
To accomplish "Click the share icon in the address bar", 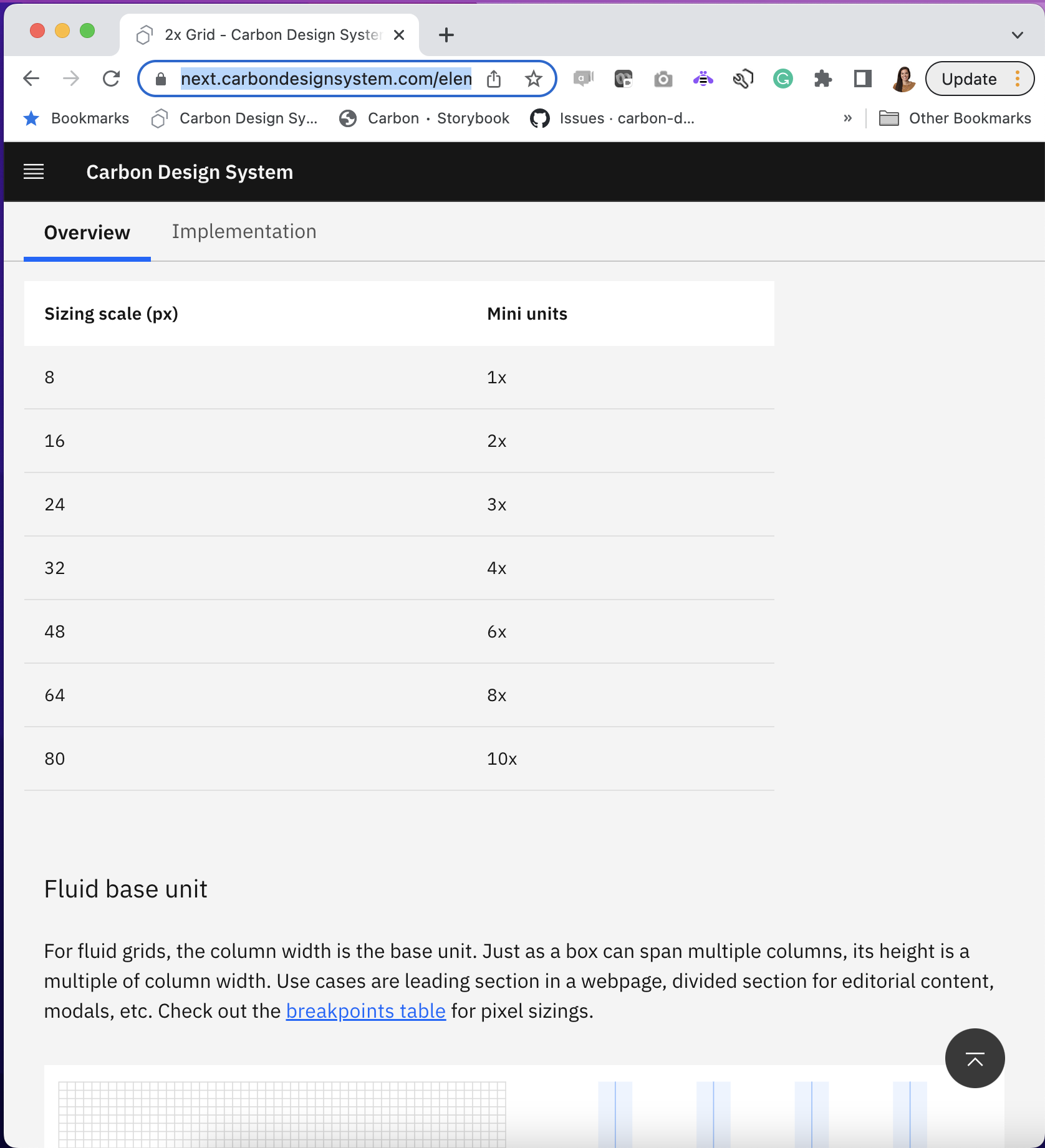I will click(494, 79).
